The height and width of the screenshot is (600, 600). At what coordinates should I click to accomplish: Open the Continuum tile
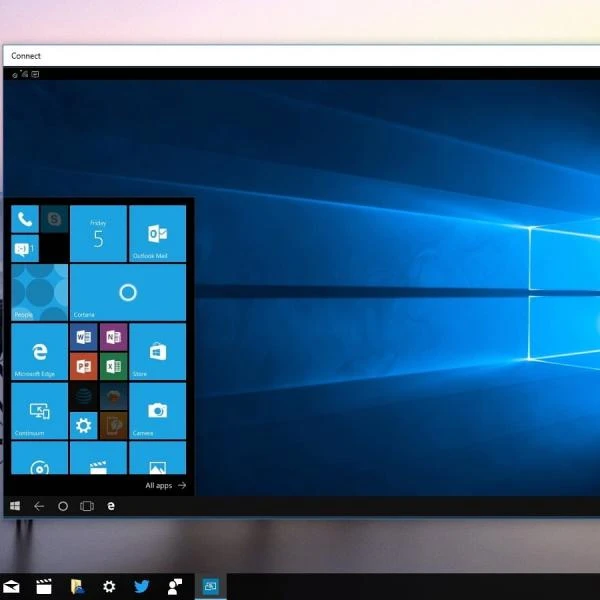click(40, 411)
